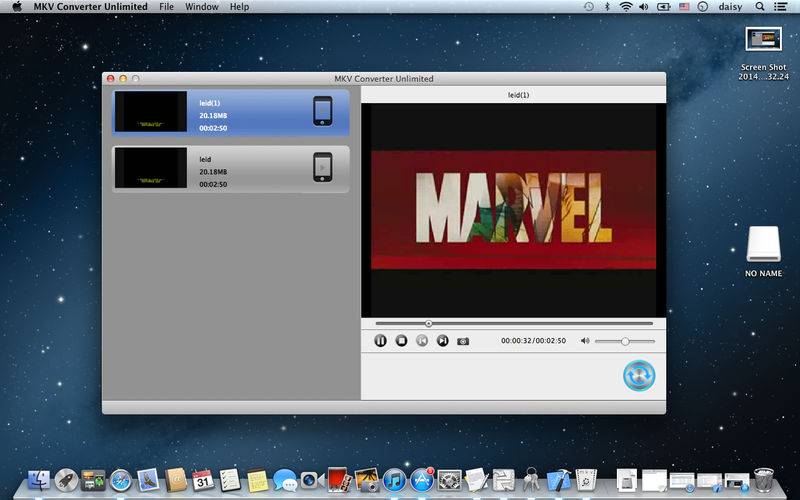This screenshot has height=500, width=800.
Task: Open Messages speech bubbles in Dock
Action: [x=285, y=481]
